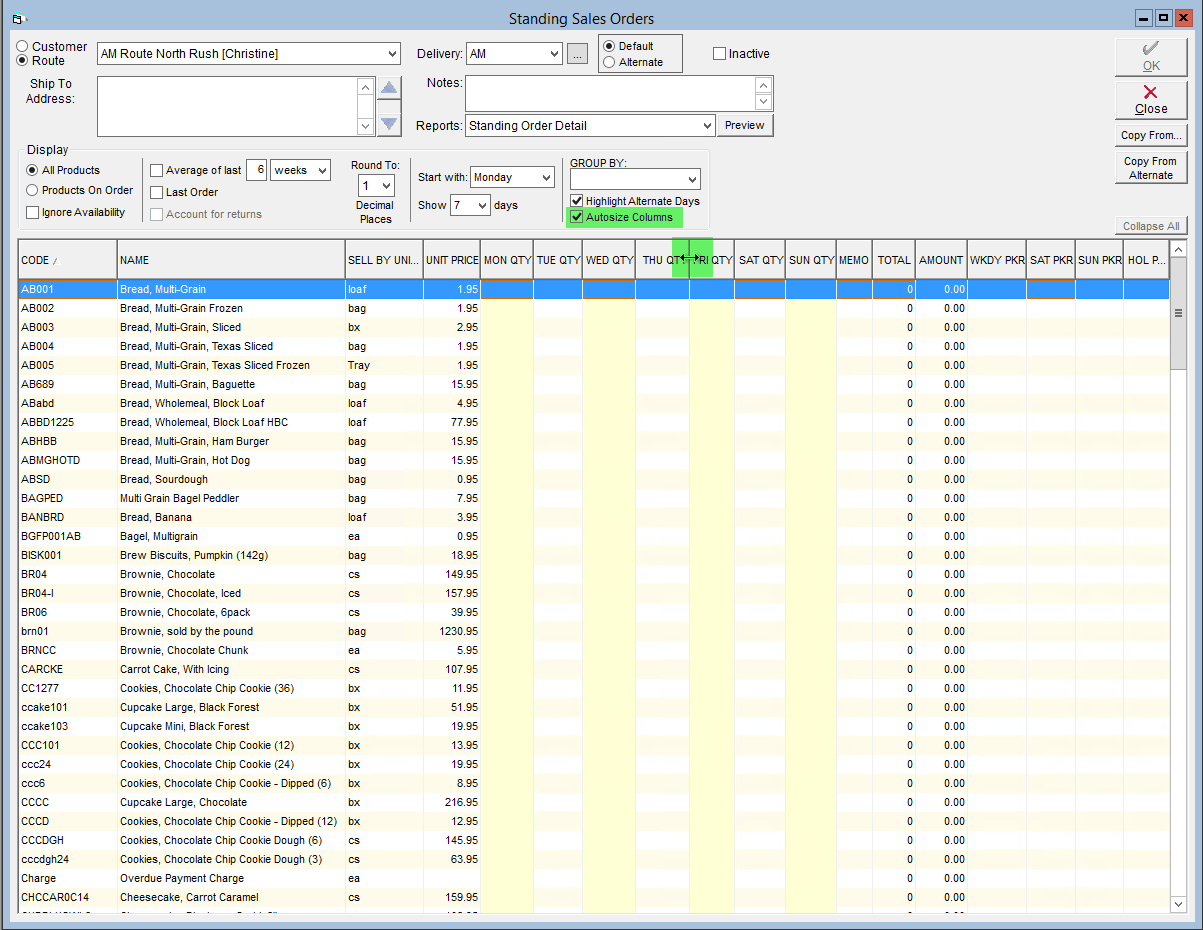The width and height of the screenshot is (1203, 930).
Task: Click the MEMO column header
Action: 854,260
